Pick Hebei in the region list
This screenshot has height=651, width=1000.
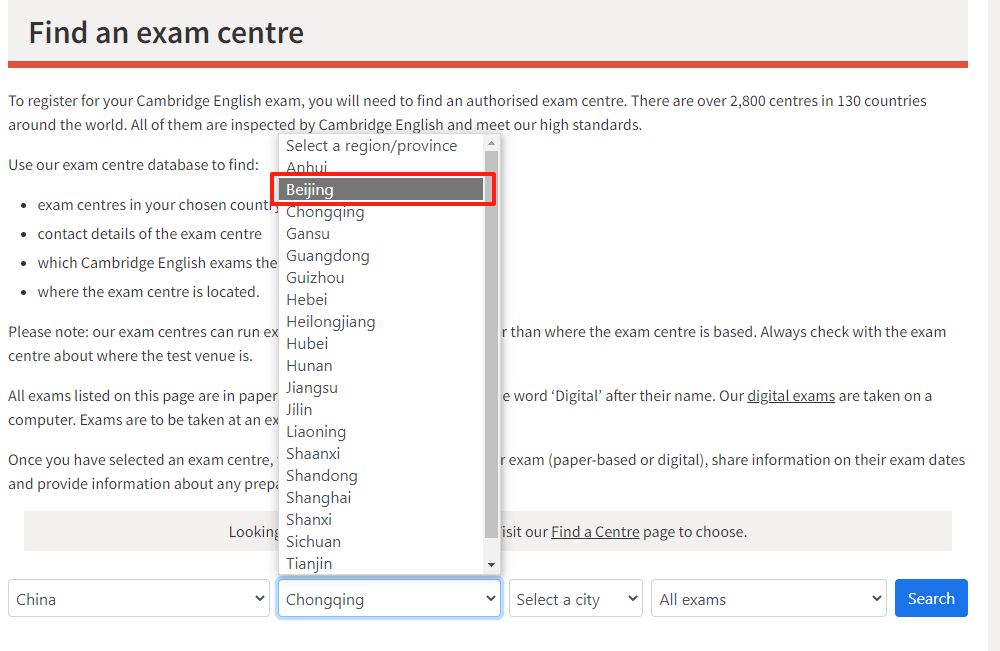tap(381, 300)
